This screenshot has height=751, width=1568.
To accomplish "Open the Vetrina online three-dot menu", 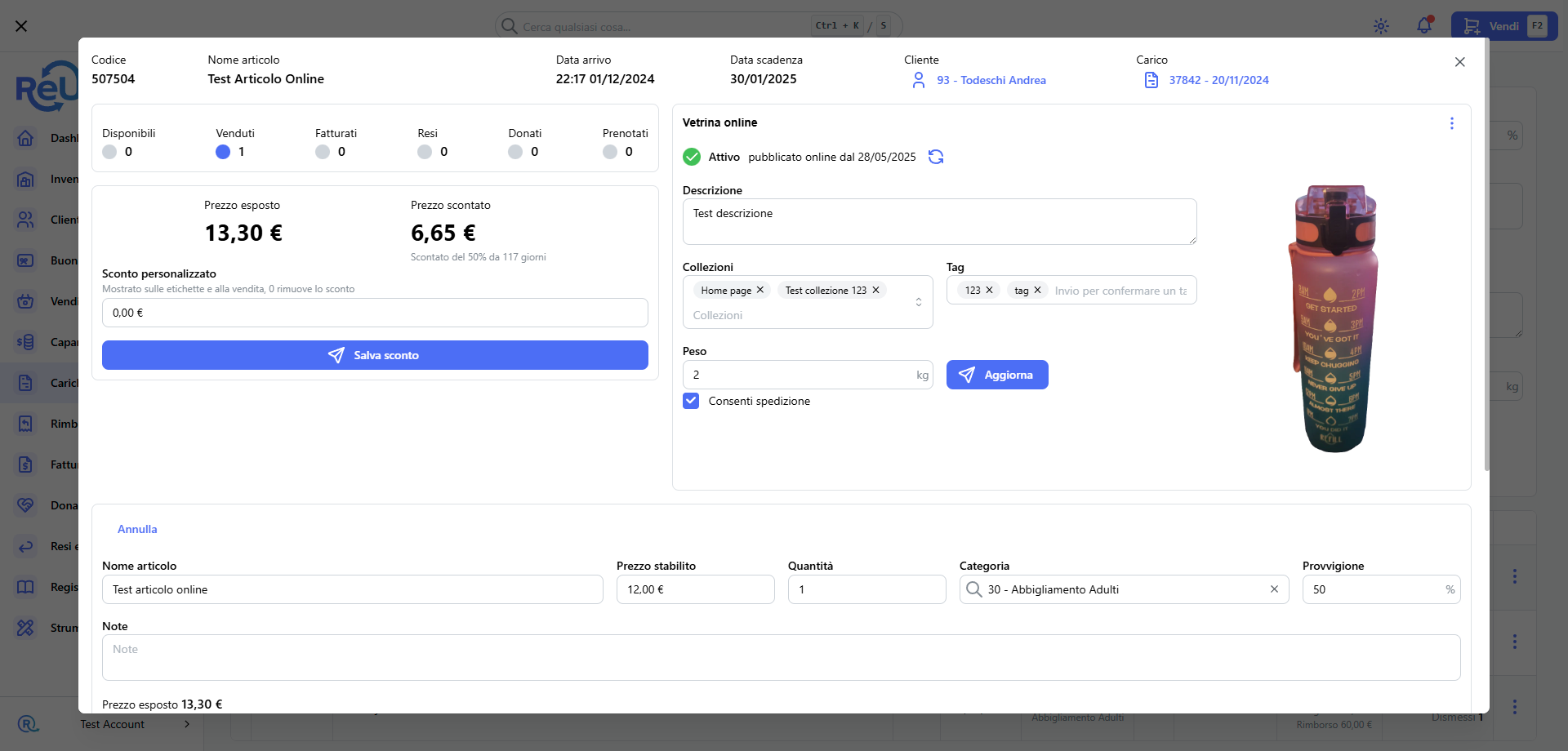I will [1451, 123].
